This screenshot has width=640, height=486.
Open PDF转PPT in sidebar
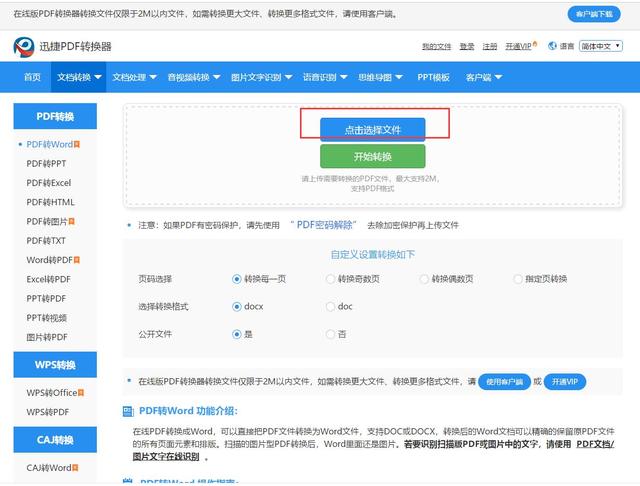pos(46,164)
